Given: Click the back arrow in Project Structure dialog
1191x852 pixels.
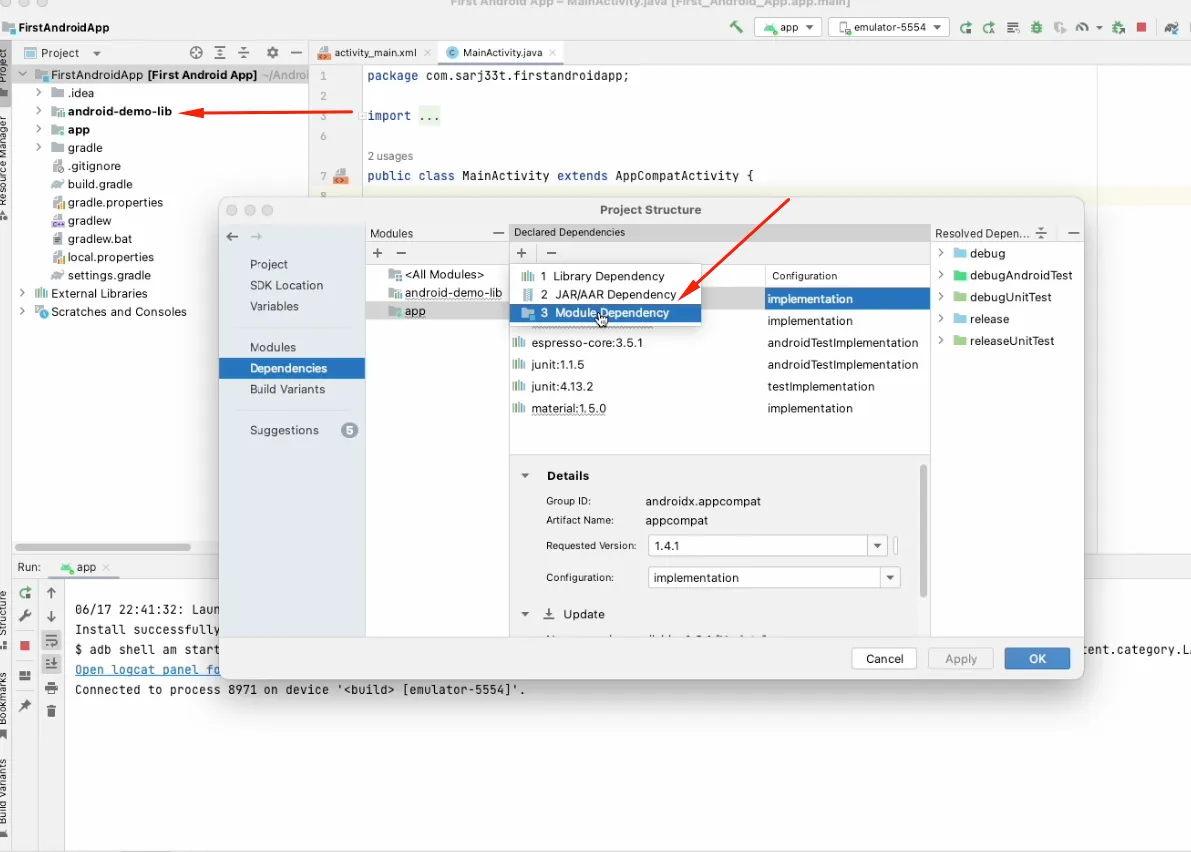Looking at the screenshot, I should coord(232,236).
